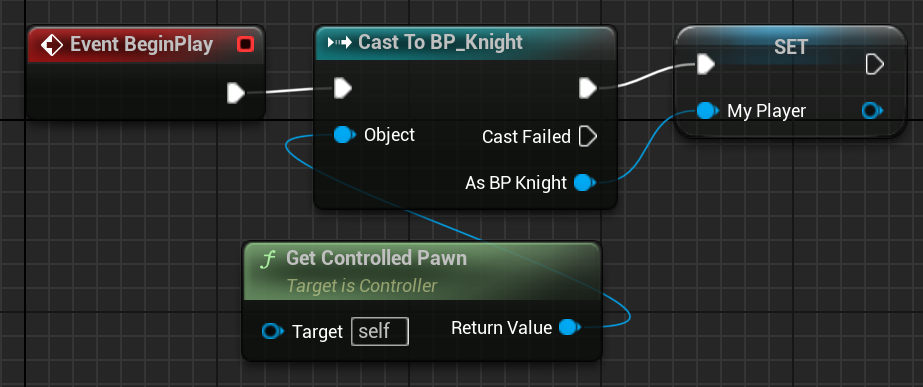Click the Event BeginPlay diamond icon
The image size is (923, 387).
52,44
